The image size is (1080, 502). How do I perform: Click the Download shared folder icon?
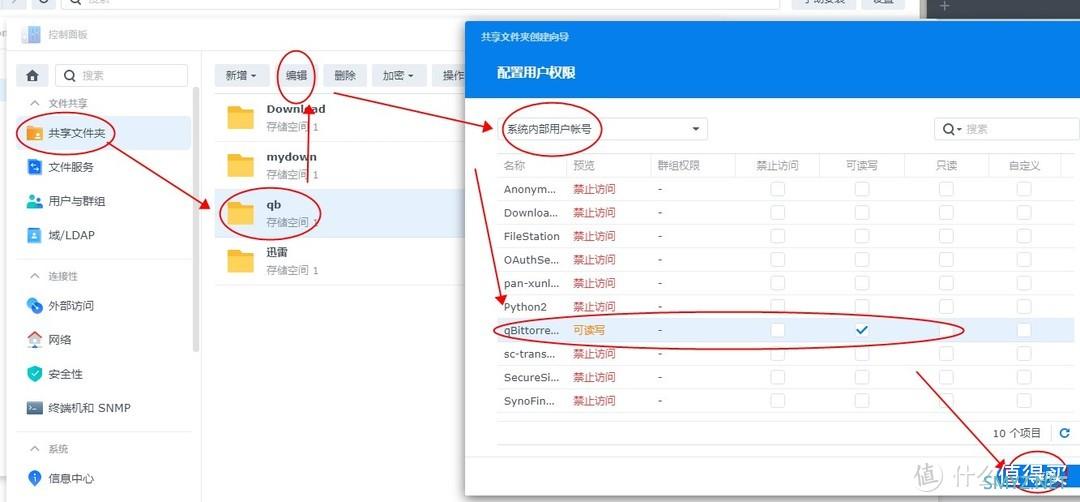(240, 118)
